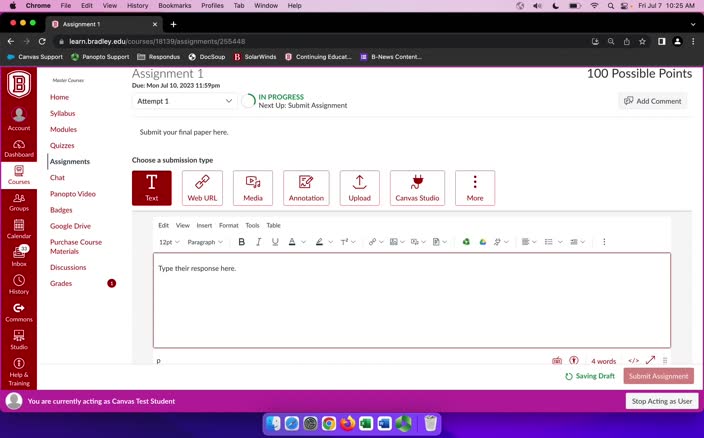Go to Modules in course navigation
The height and width of the screenshot is (438, 704).
click(x=63, y=129)
